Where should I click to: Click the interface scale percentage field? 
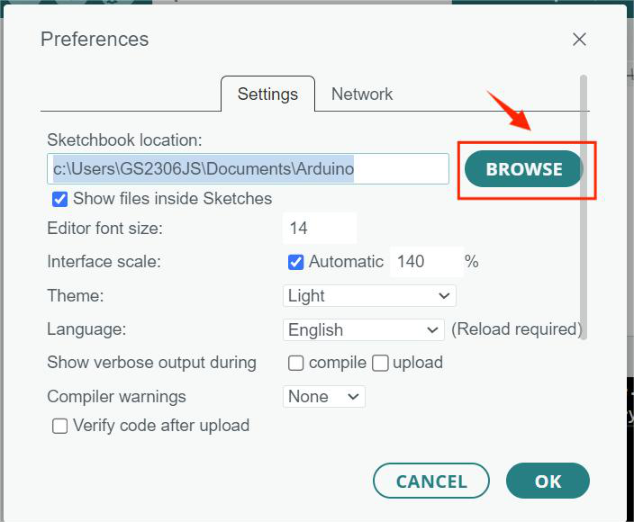[x=427, y=262]
